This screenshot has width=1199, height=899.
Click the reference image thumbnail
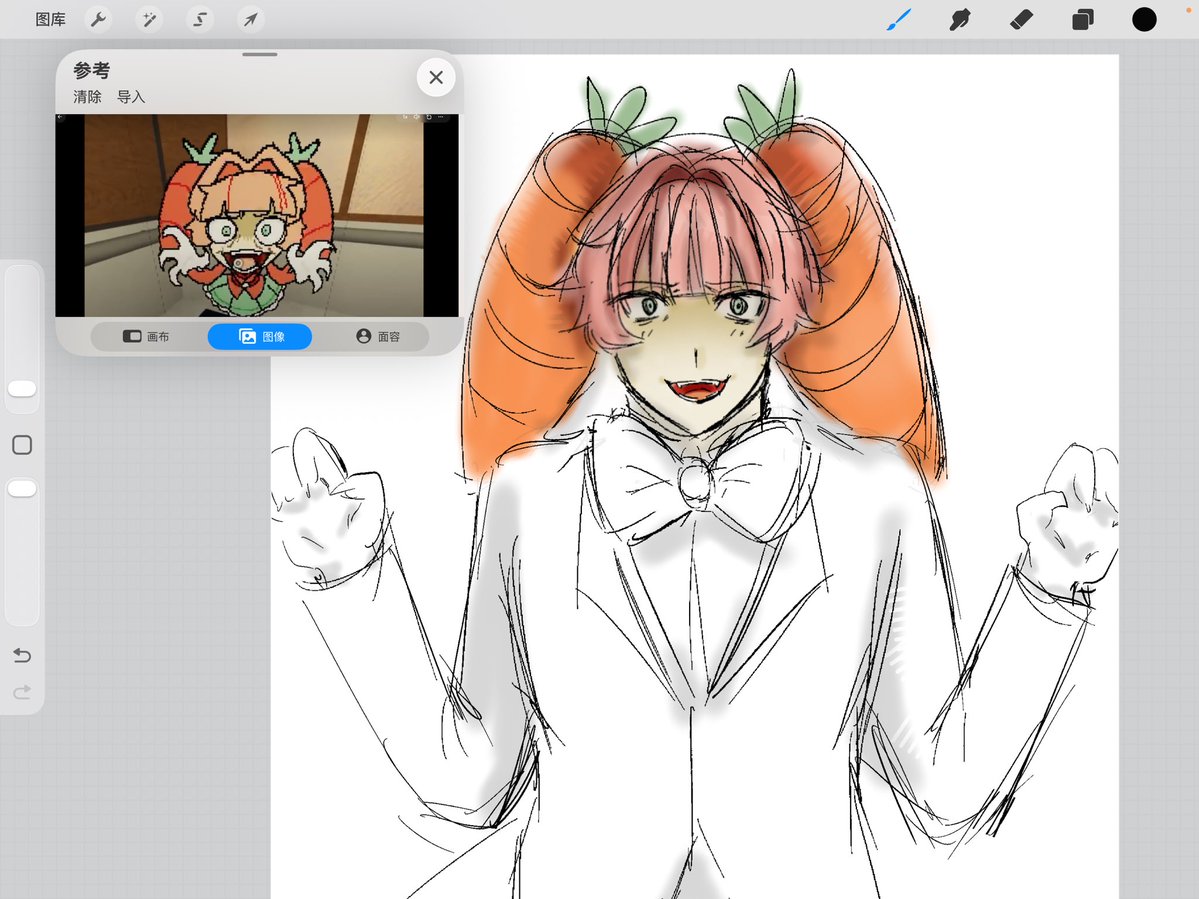(x=257, y=215)
